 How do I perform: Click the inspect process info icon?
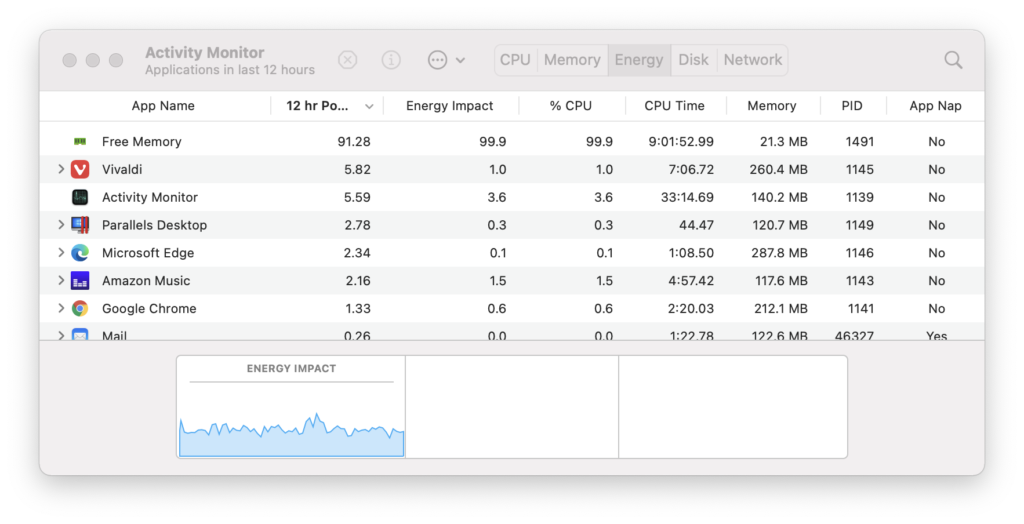coord(391,60)
